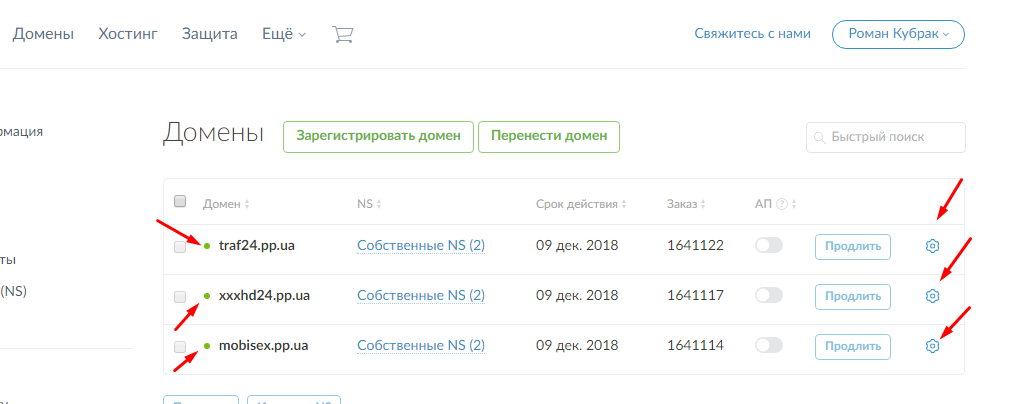Open settings gear for mobisex.pp.ua
The width and height of the screenshot is (1028, 404).
(x=932, y=346)
